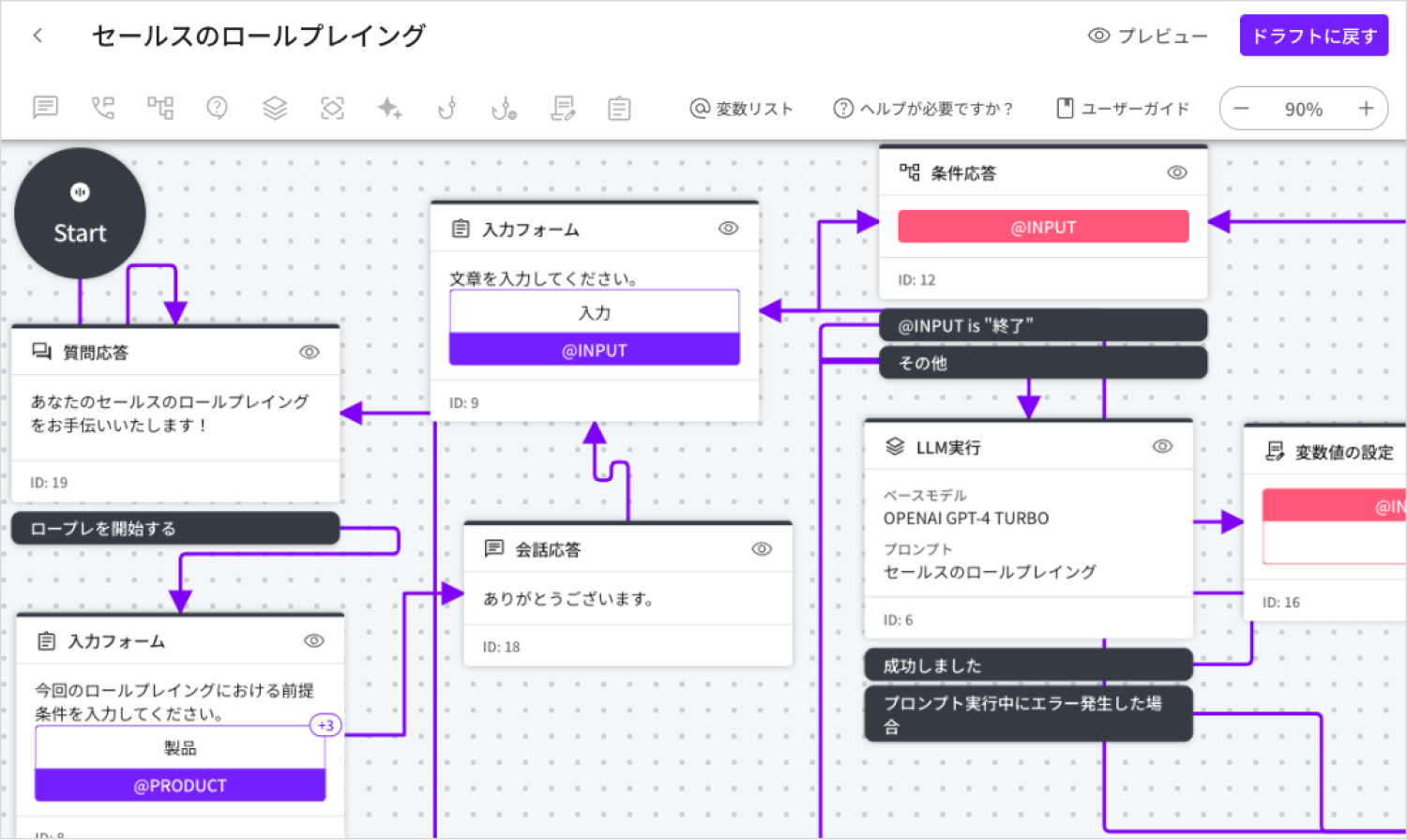Click the ID: 19 label
1407x840 pixels.
[x=49, y=483]
